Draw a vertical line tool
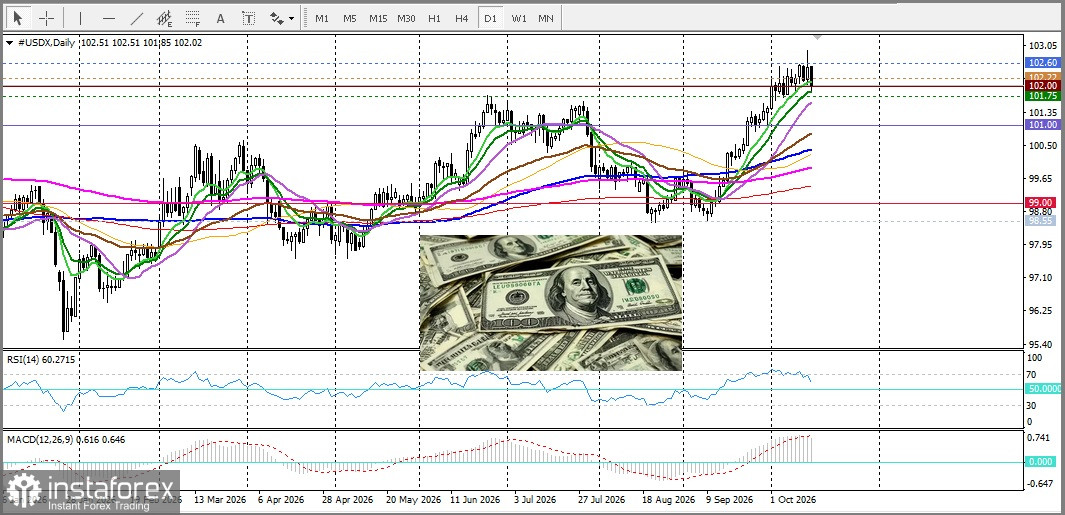 [x=80, y=18]
